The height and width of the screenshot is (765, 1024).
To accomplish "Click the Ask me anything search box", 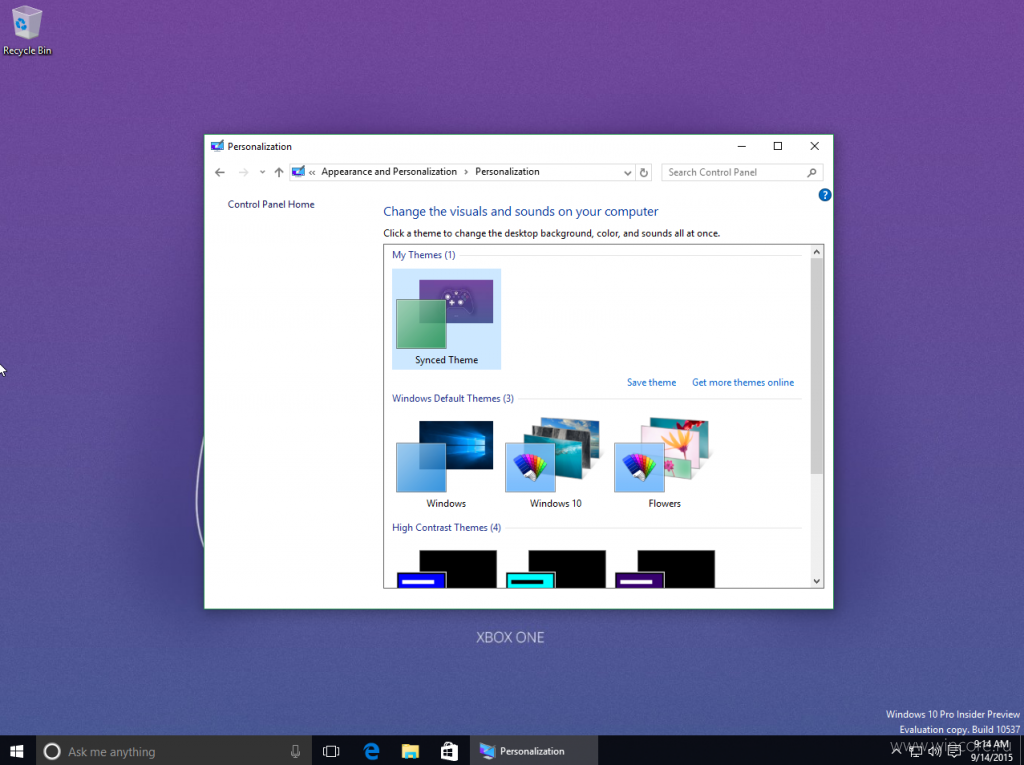I will [173, 751].
